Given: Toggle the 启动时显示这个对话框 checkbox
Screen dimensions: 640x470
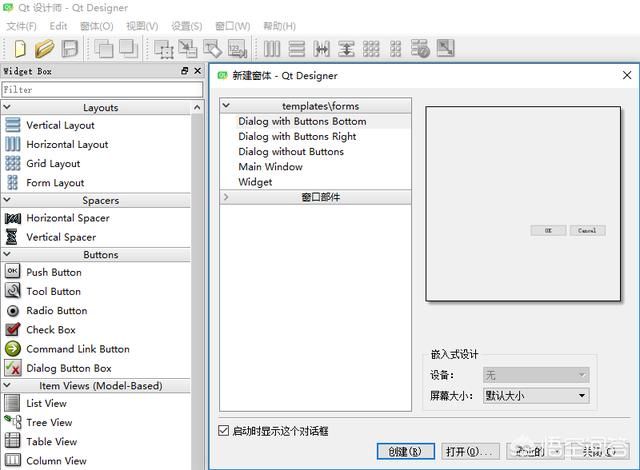Looking at the screenshot, I should point(224,431).
